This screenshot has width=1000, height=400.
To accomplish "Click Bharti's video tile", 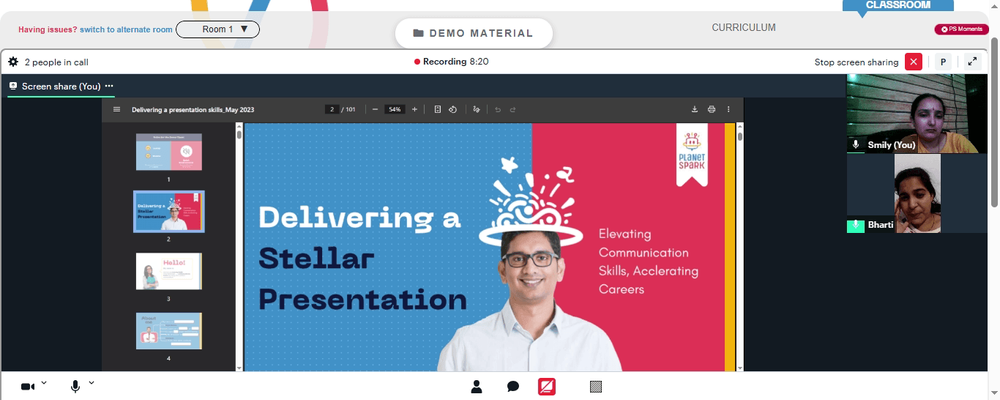I will coord(916,193).
